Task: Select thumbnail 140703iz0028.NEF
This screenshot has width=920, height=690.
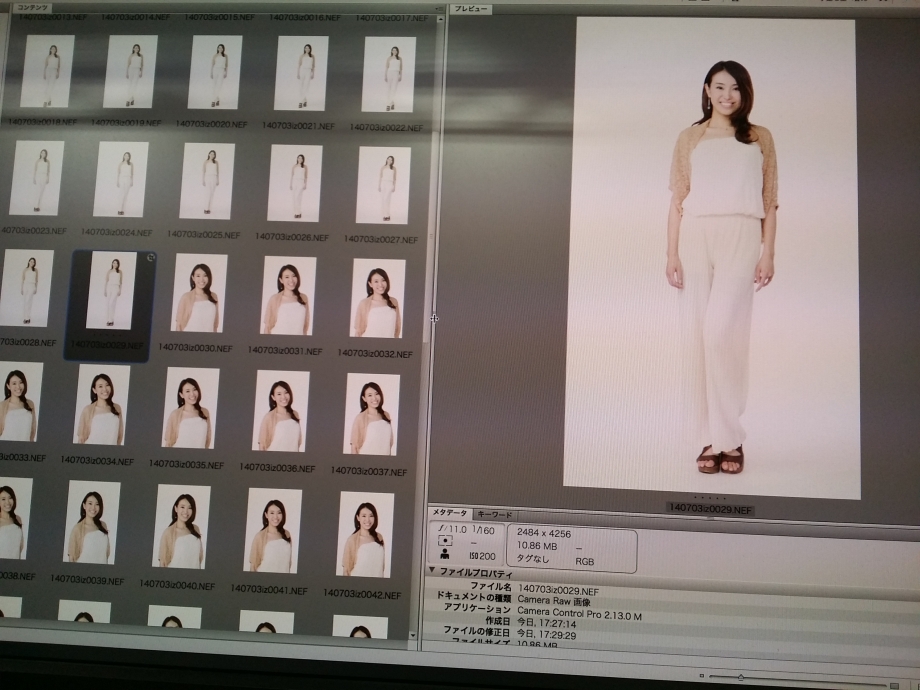Action: (x=26, y=288)
